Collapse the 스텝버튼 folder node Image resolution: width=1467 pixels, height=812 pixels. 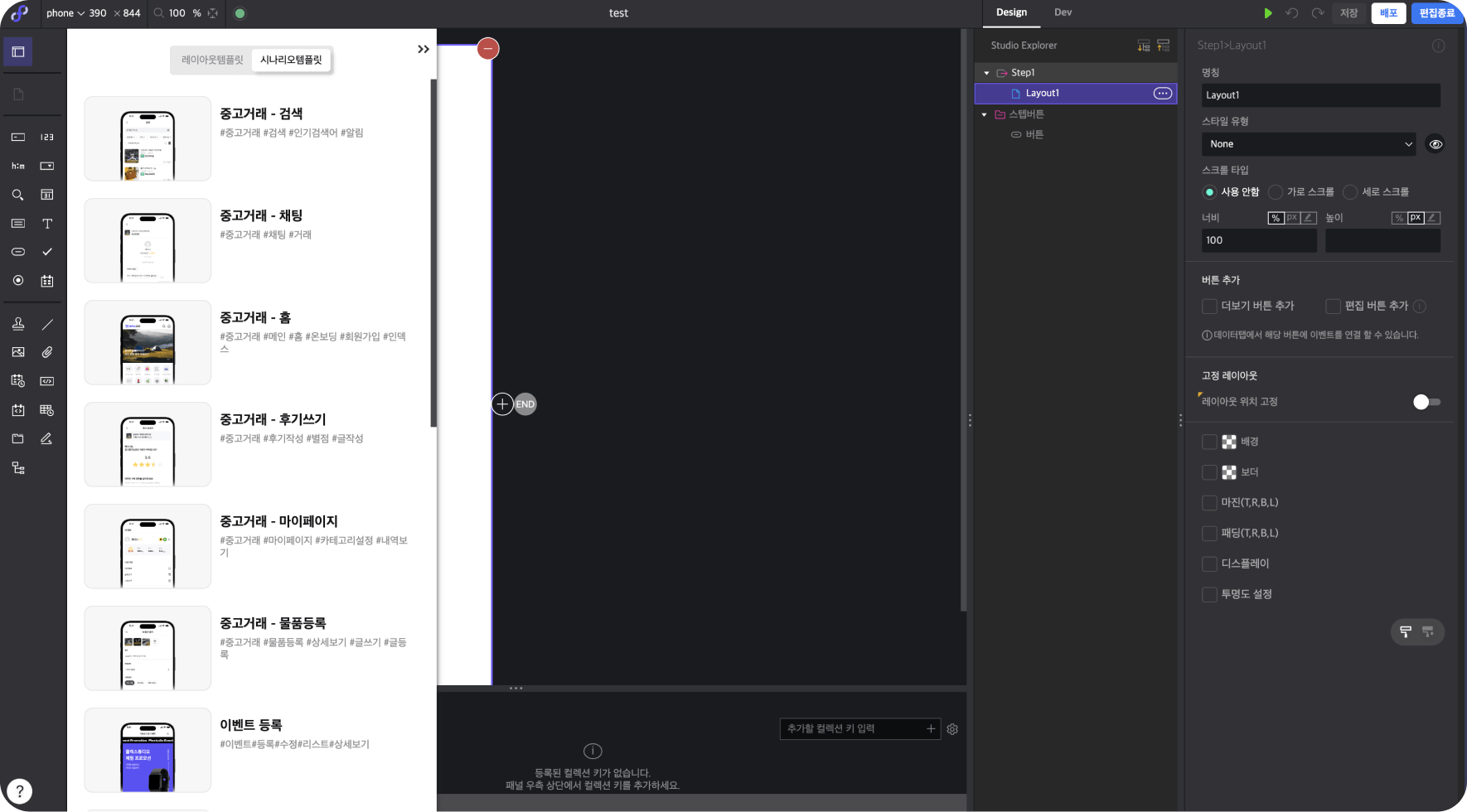[x=984, y=114]
